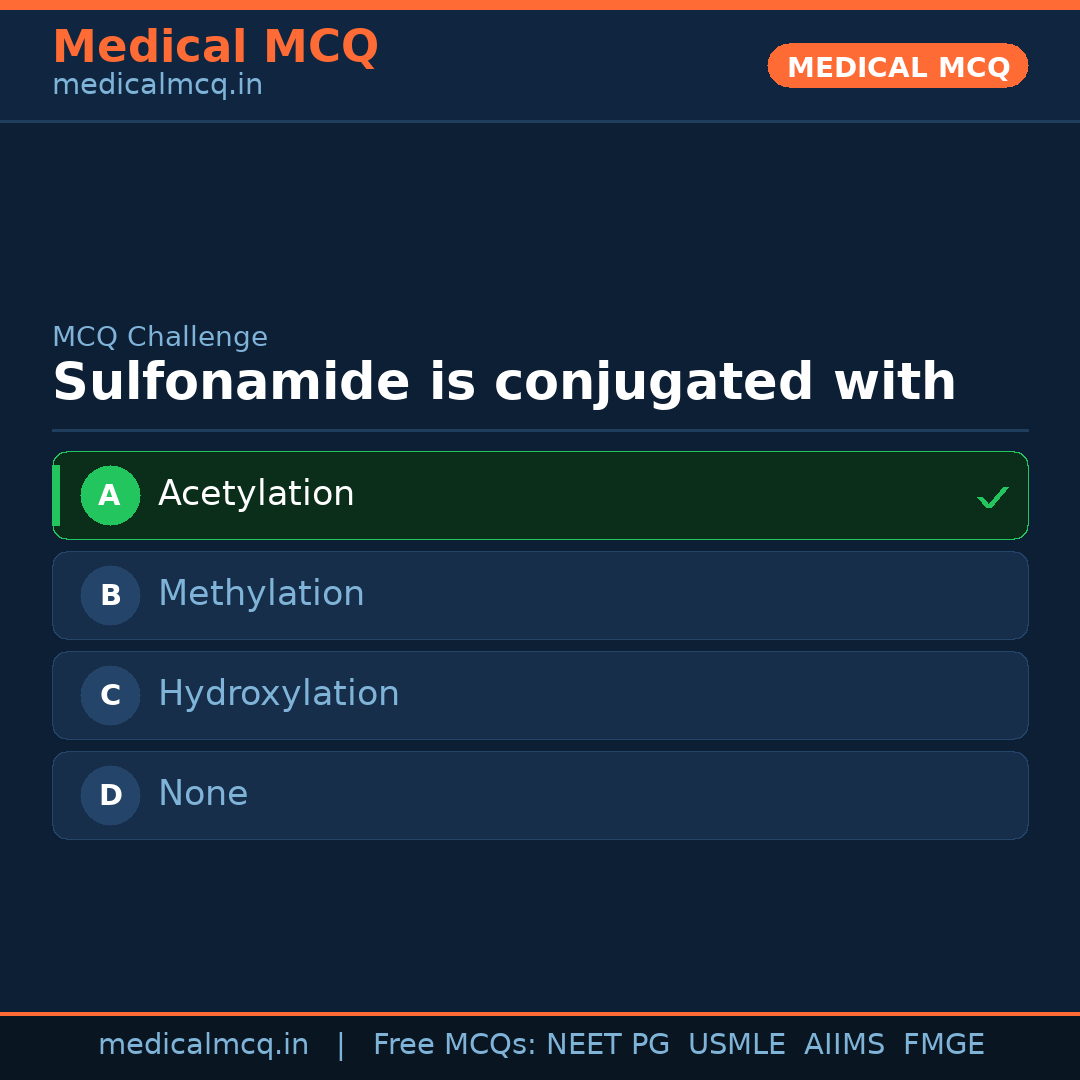Click the green accent bar on option A
1080x1080 pixels.
coord(56,495)
